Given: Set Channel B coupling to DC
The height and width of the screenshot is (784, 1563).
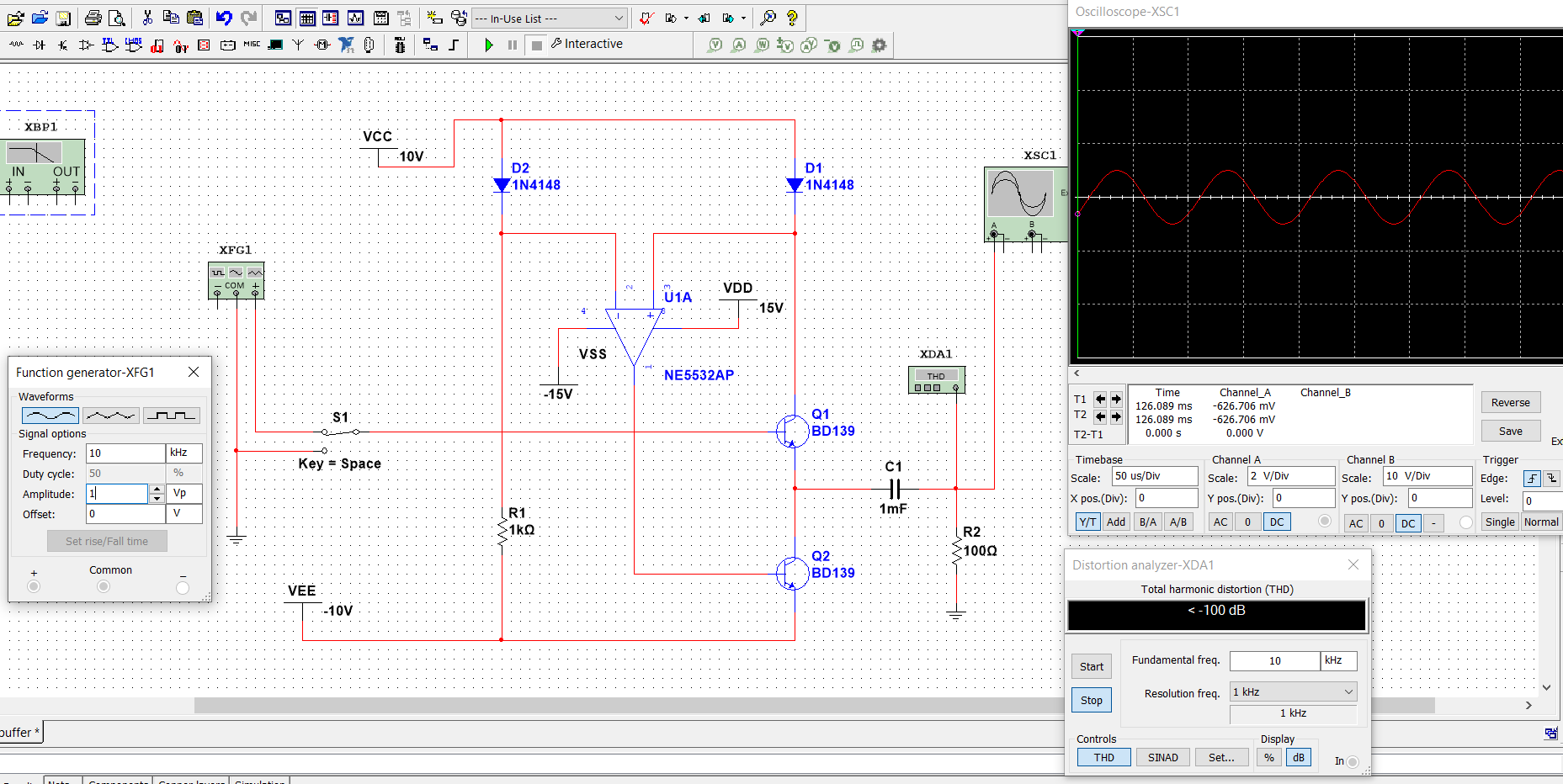Looking at the screenshot, I should (1408, 523).
